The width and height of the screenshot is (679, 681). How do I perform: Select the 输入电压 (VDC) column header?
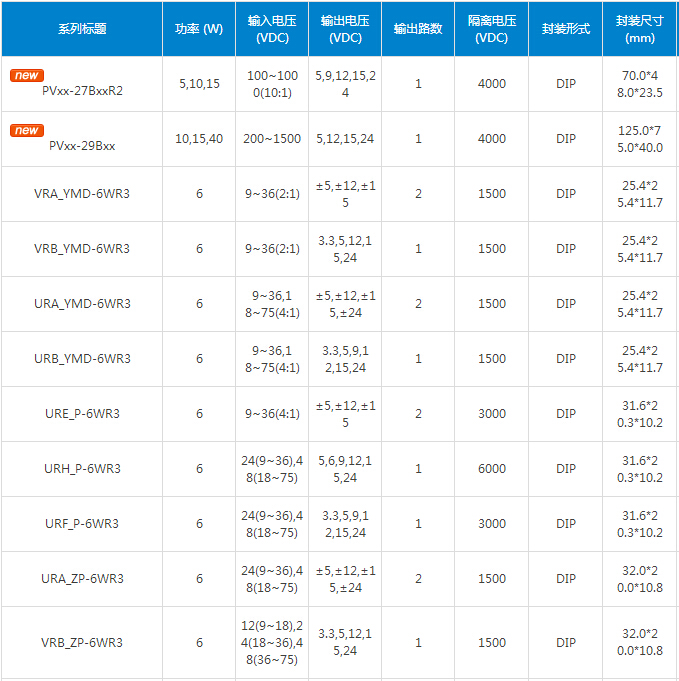click(x=272, y=29)
